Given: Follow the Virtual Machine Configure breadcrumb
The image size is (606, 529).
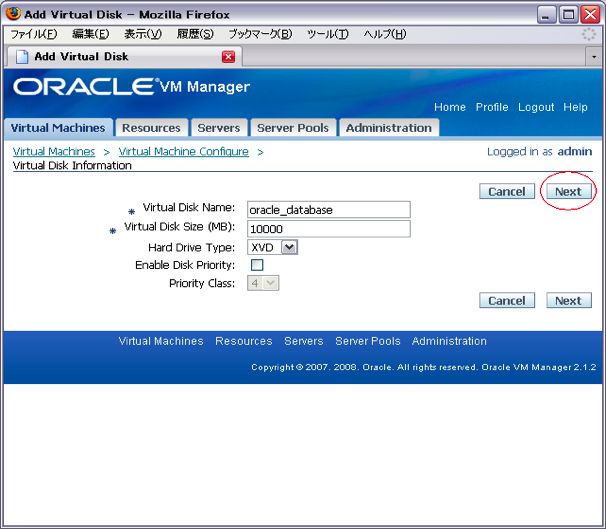Looking at the screenshot, I should coord(184,151).
